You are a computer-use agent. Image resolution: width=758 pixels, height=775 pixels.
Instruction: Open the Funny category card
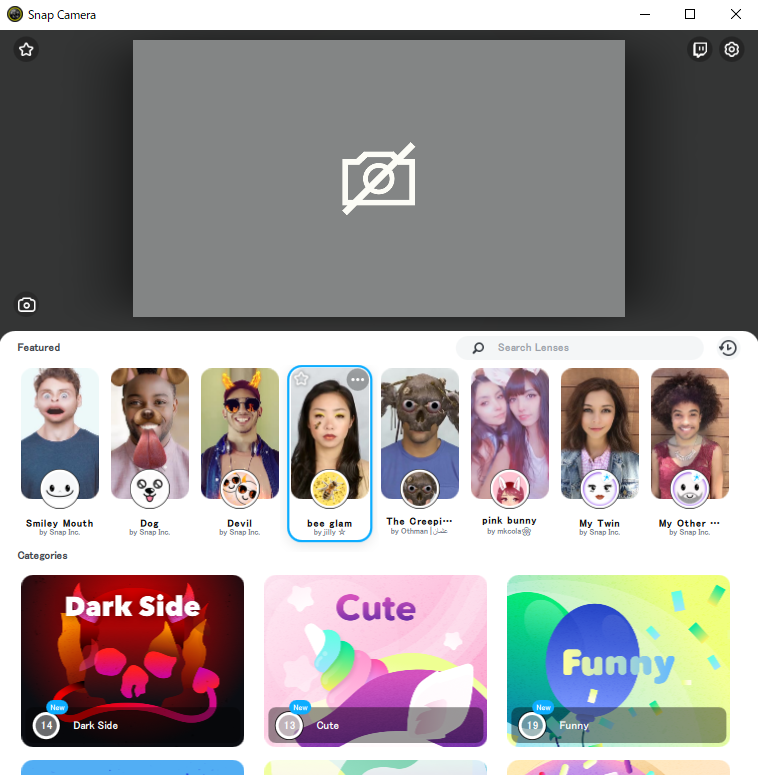pos(619,660)
